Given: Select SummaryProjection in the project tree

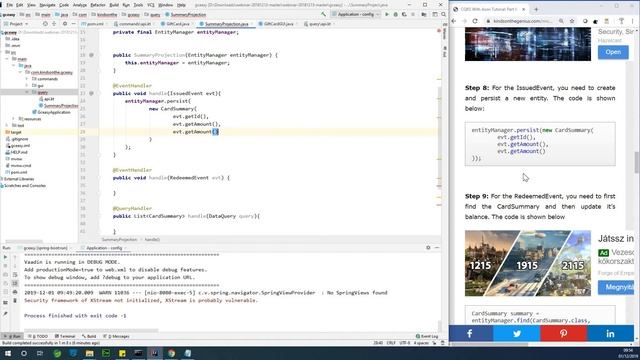Looking at the screenshot, I should (x=58, y=106).
